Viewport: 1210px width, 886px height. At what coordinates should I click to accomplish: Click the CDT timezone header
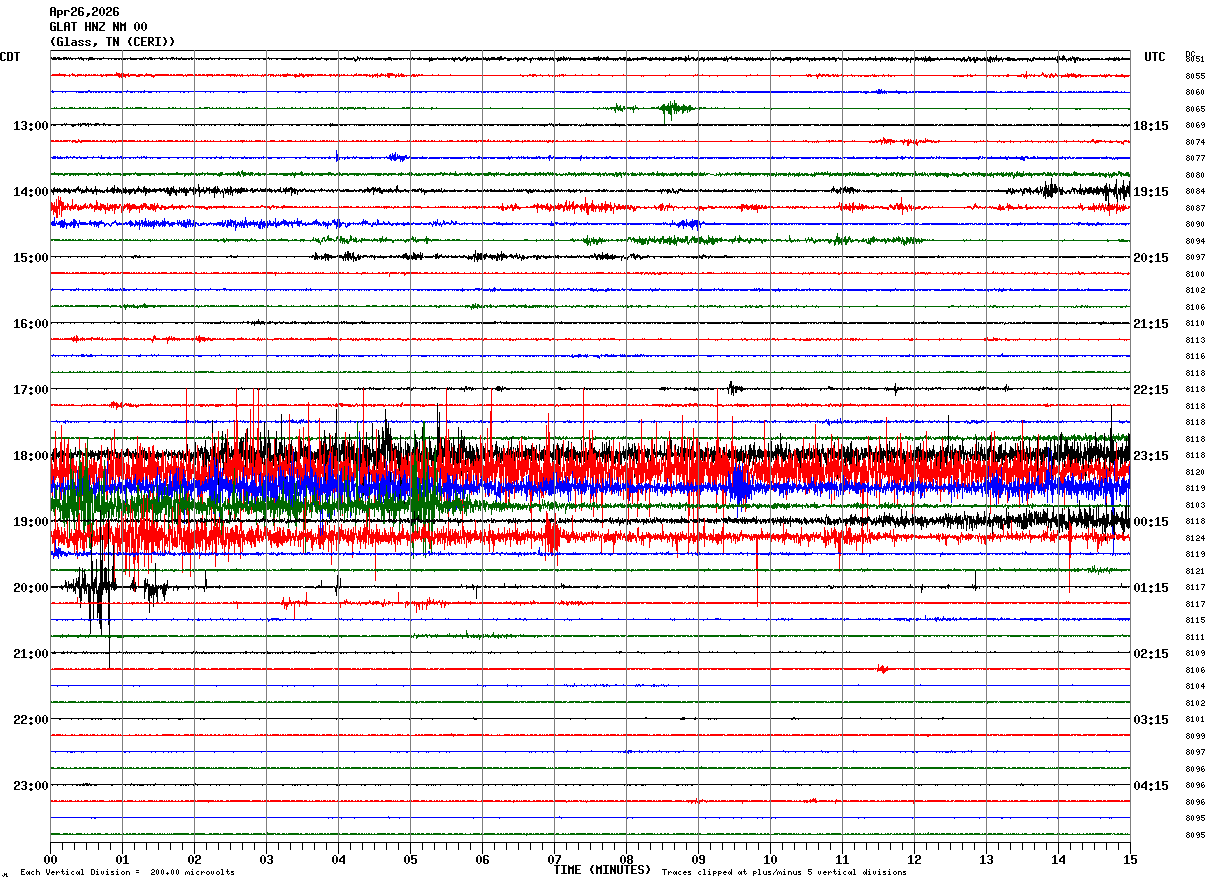click(x=10, y=57)
